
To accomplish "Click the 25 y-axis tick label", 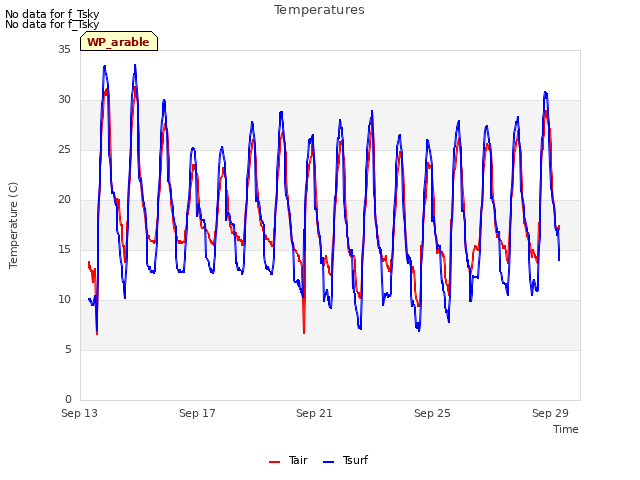I will pos(64,150).
